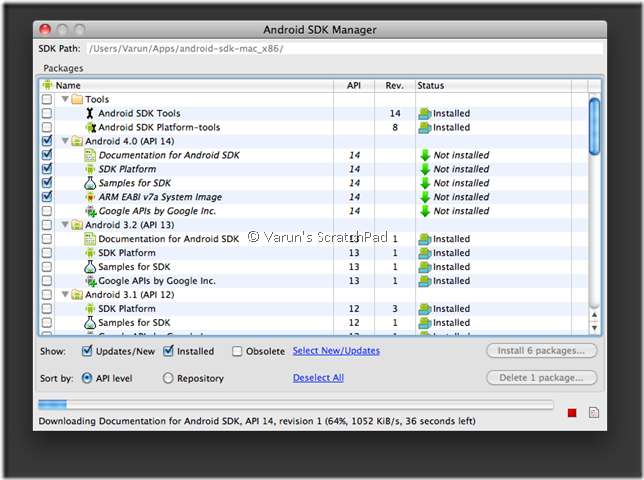Click the API 14 Samples for SDK flask icon
This screenshot has height=480, width=644.
tap(90, 183)
